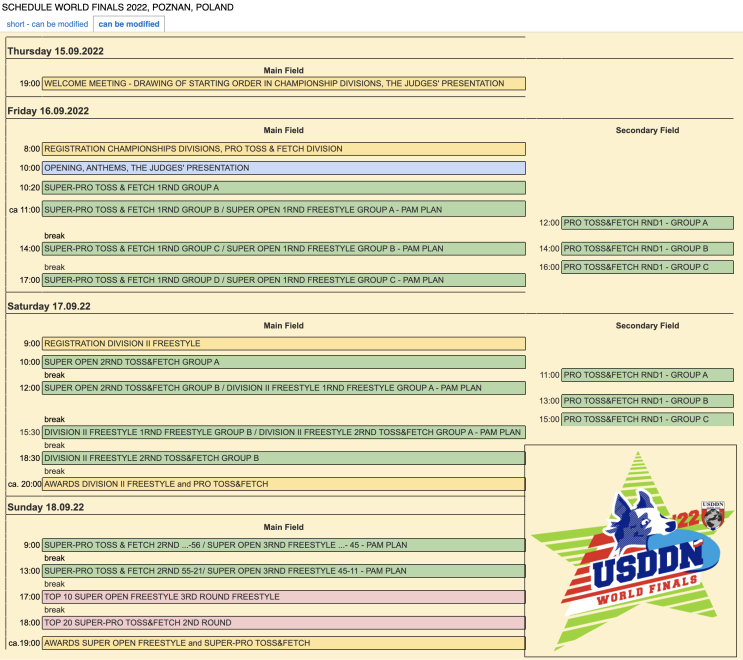Switch to the 'short - can be modified' tab
743x660 pixels.
tap(47, 24)
